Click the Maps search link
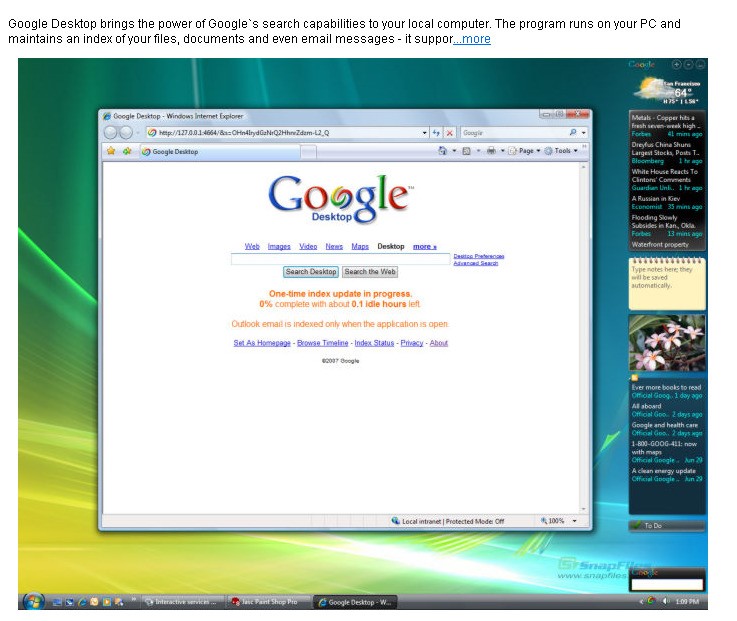This screenshot has height=621, width=737. tap(360, 246)
